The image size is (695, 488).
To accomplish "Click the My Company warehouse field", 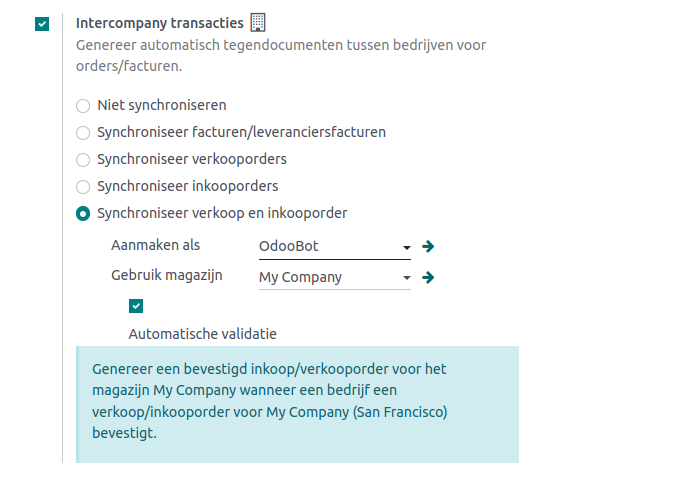I will coord(326,277).
